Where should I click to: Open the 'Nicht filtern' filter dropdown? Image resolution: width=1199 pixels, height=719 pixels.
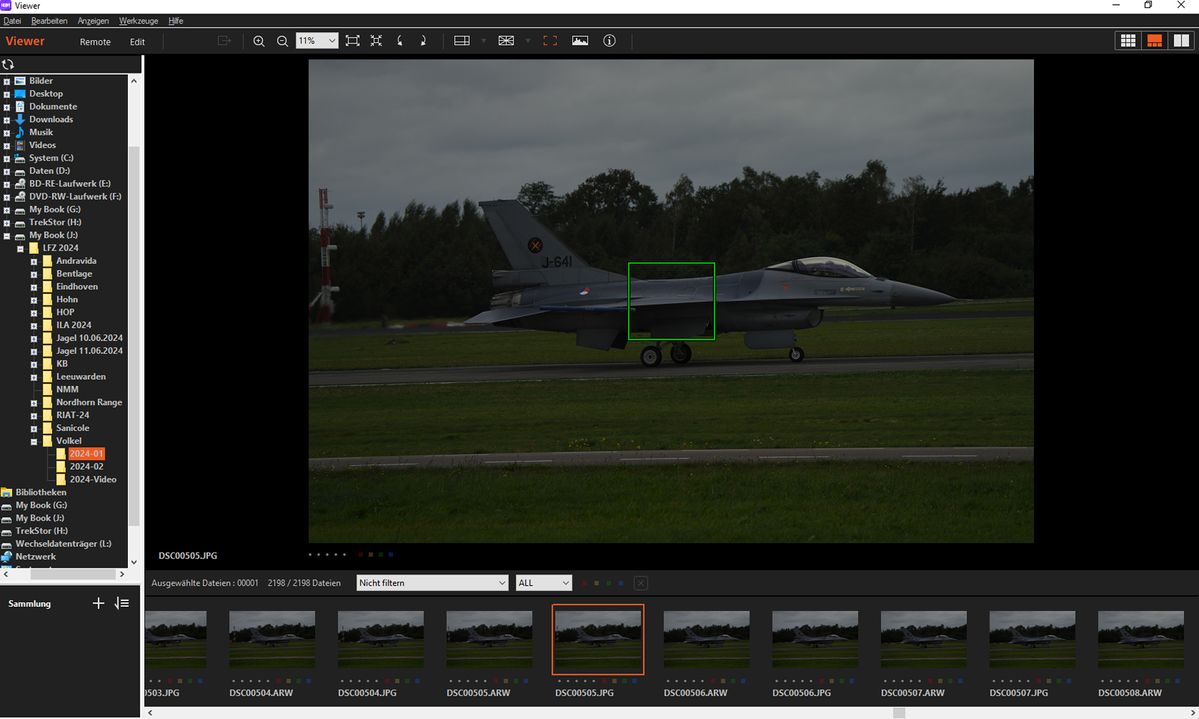(432, 582)
